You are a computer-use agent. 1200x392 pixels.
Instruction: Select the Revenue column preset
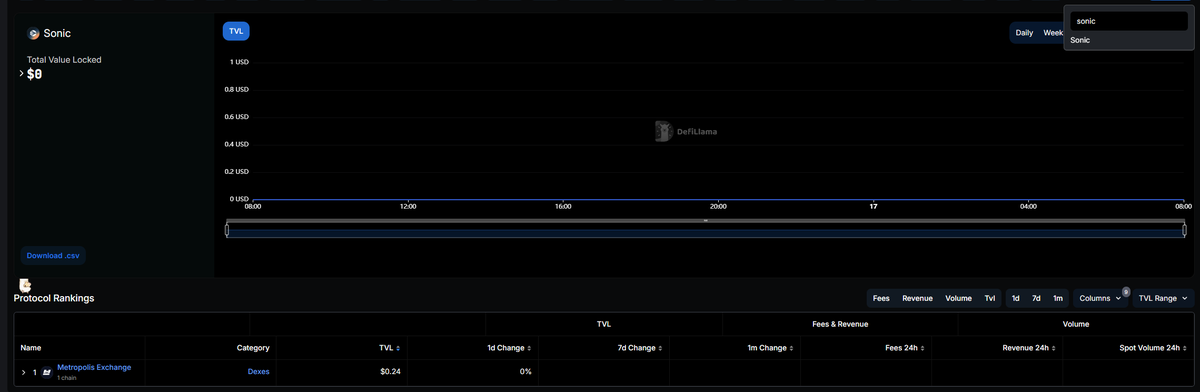click(917, 298)
